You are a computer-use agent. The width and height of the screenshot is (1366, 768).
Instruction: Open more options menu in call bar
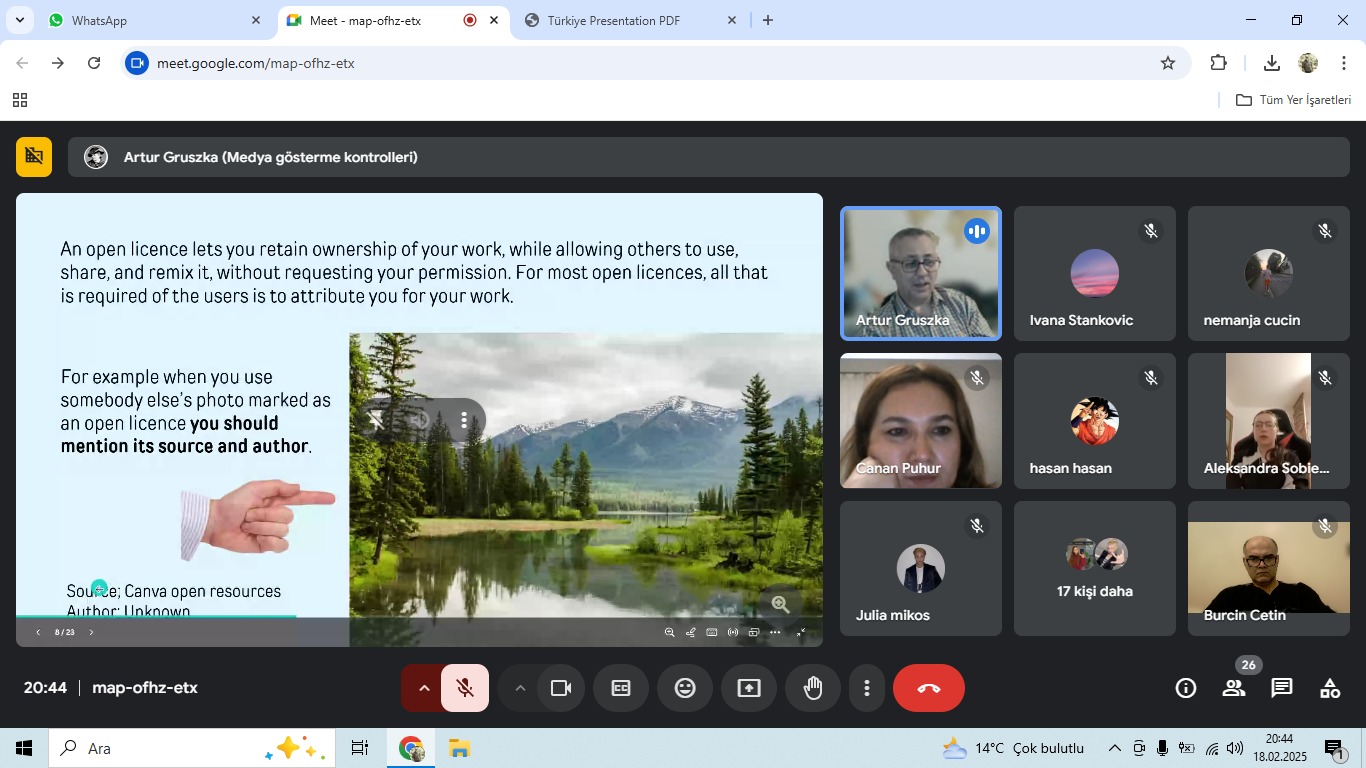pyautogui.click(x=867, y=688)
